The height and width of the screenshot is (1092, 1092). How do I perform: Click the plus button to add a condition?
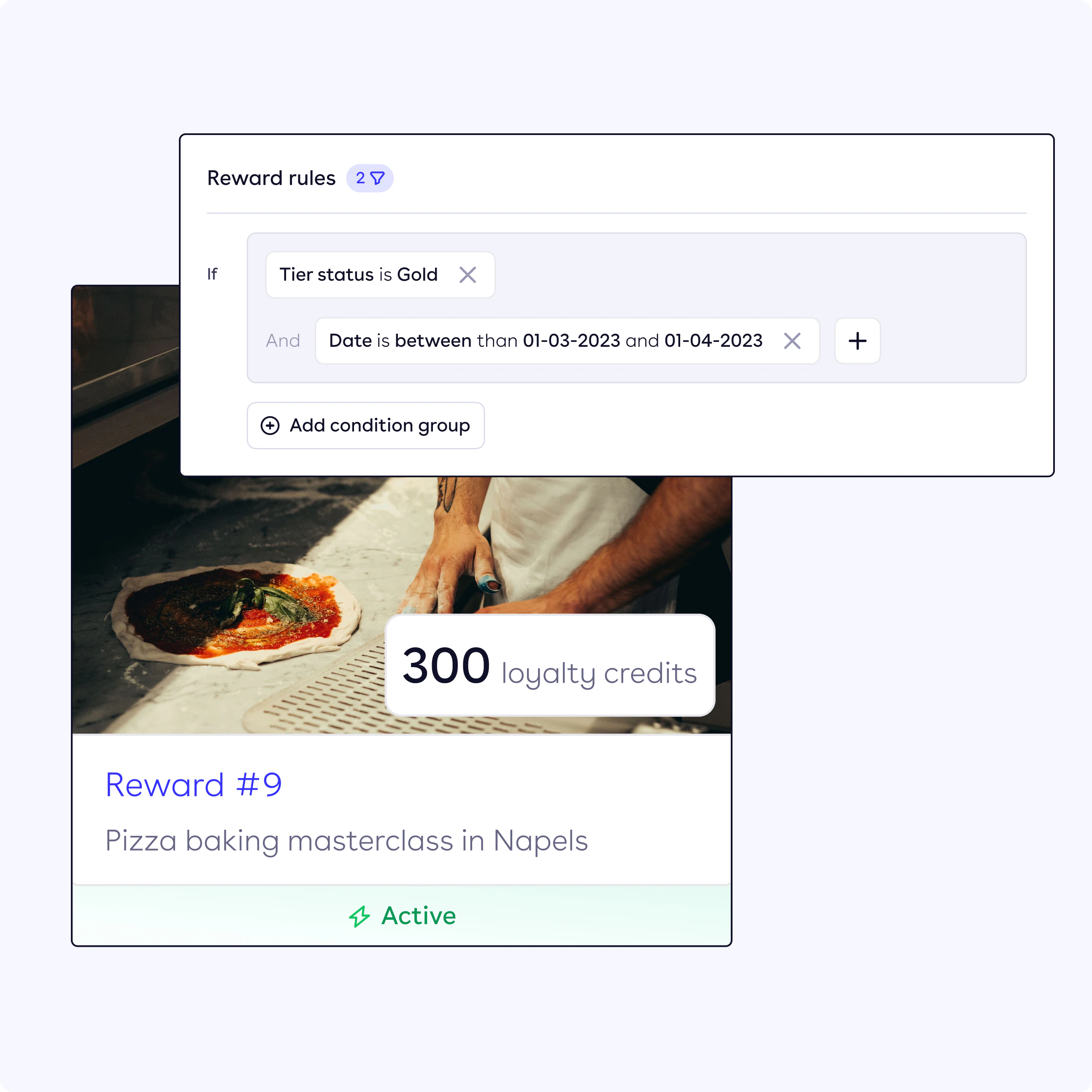point(857,341)
